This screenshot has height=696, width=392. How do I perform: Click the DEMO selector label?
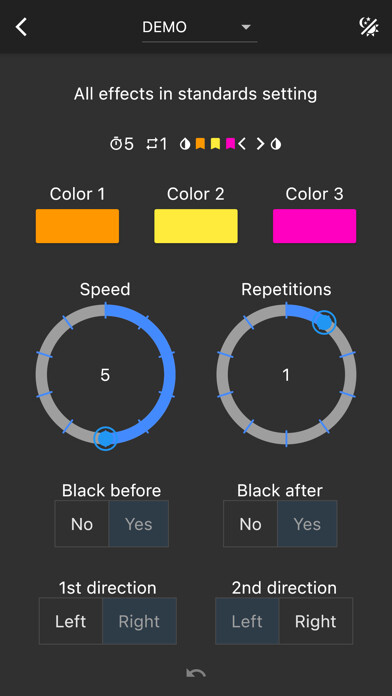coord(164,28)
